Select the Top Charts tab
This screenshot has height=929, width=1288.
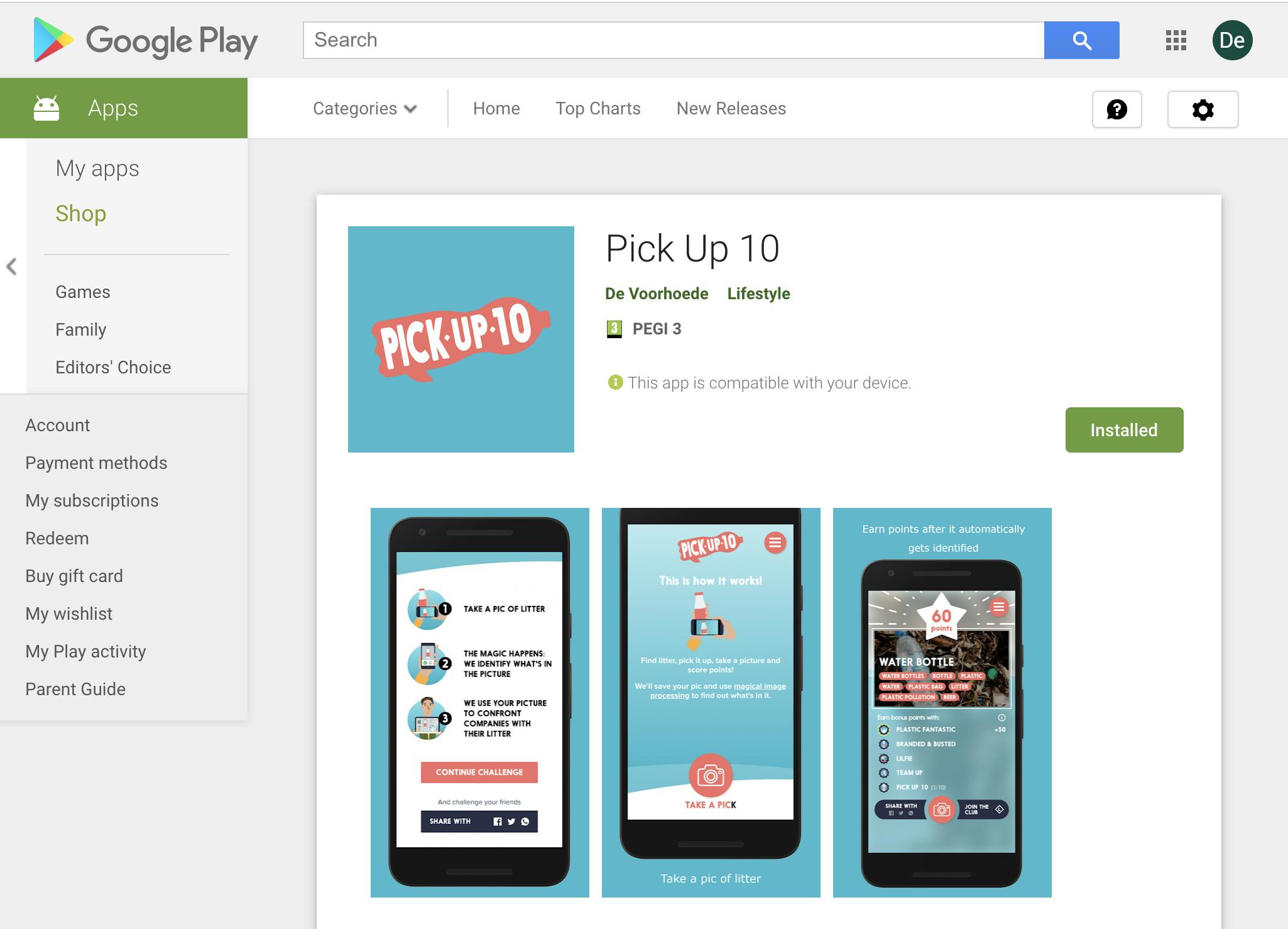click(597, 108)
